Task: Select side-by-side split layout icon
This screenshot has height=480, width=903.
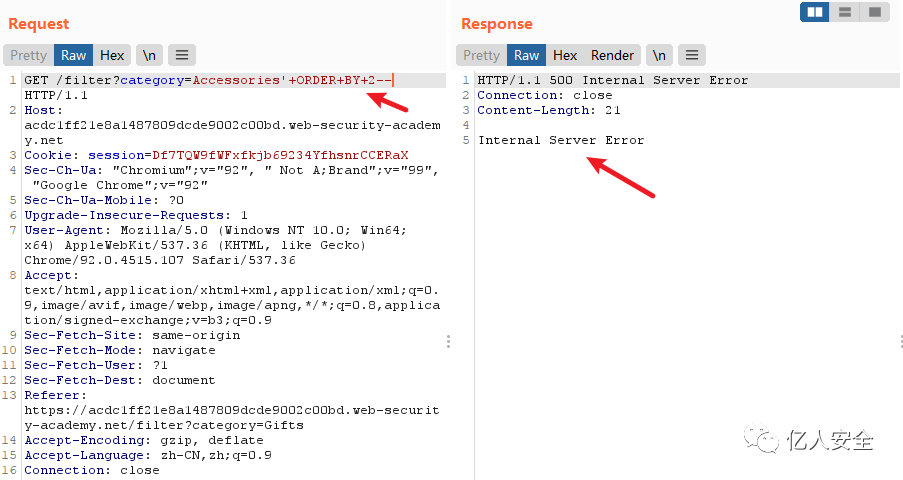Action: (x=815, y=12)
